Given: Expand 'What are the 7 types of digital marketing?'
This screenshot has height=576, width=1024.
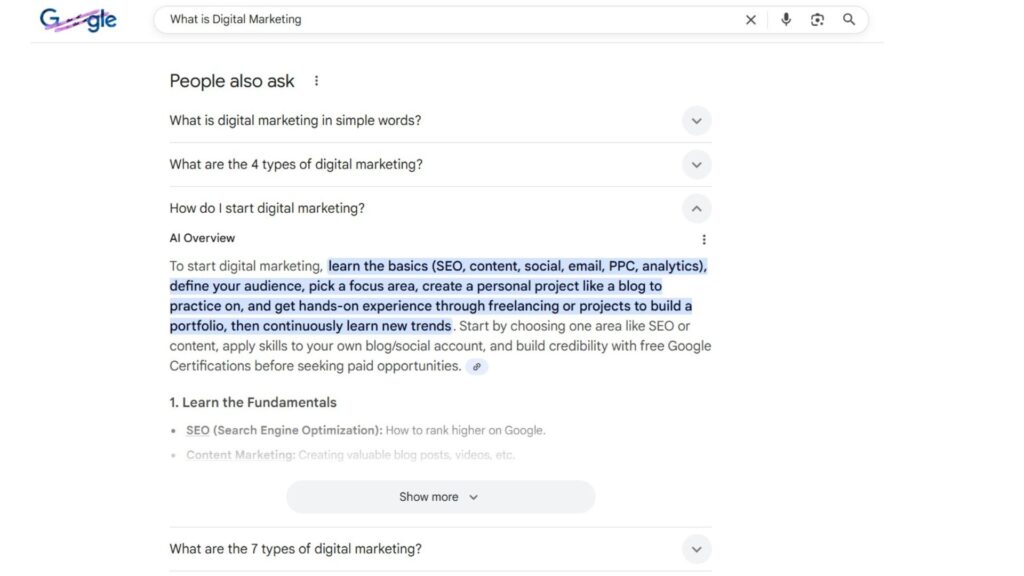Looking at the screenshot, I should click(696, 549).
